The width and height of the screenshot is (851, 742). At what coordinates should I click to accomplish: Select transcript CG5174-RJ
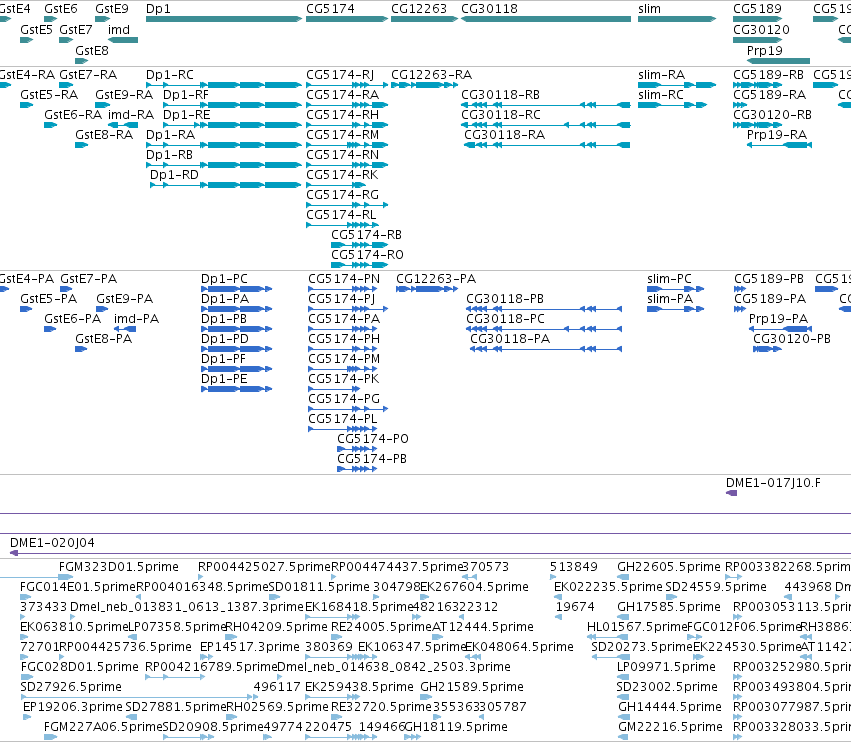340,74
